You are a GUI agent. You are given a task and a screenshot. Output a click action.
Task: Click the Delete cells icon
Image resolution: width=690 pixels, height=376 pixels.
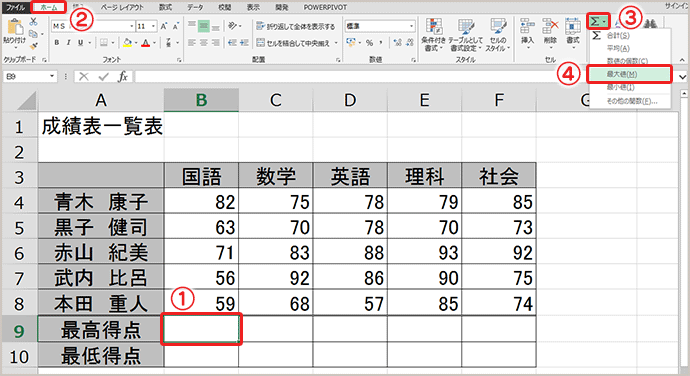550,26
